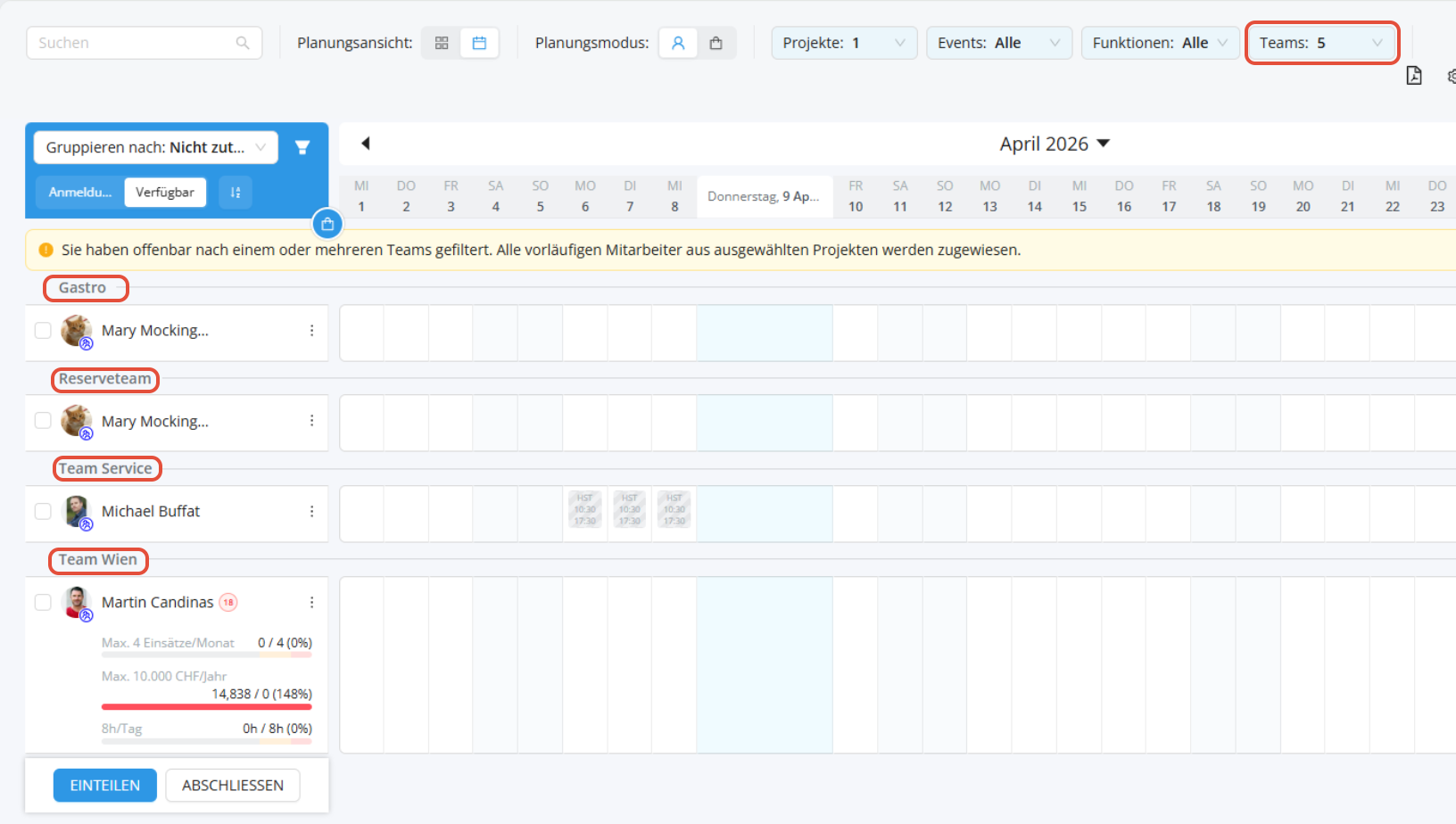Click Michael Buffat's avatar

[x=77, y=511]
